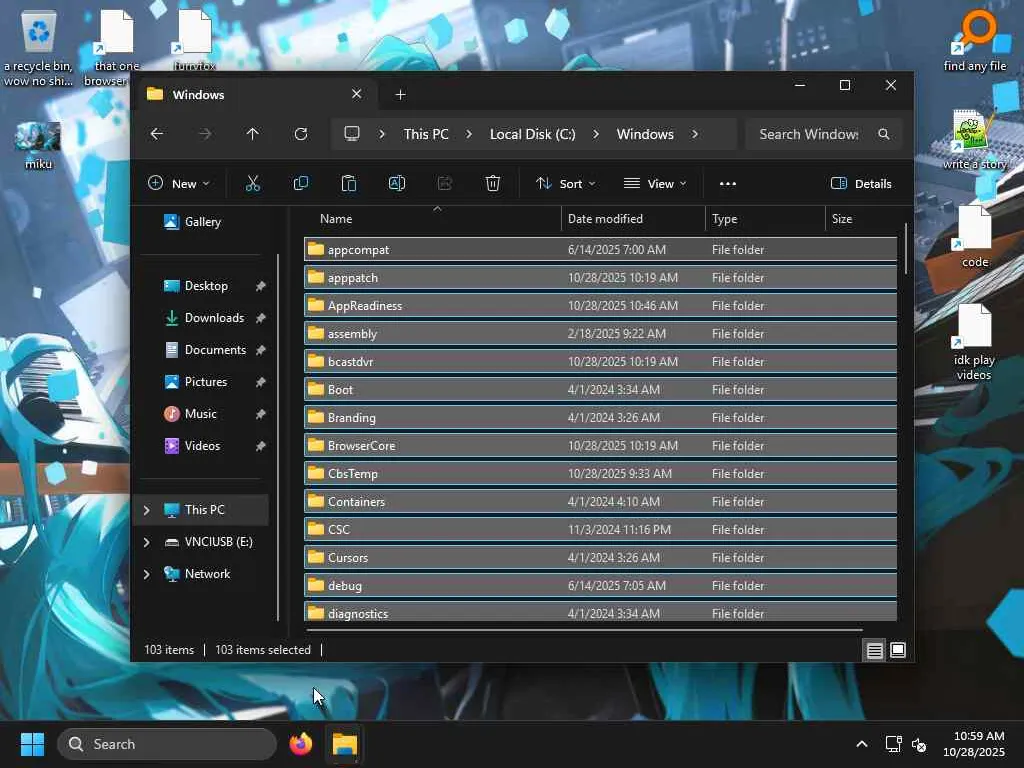The width and height of the screenshot is (1024, 768).
Task: Select the BrowserCore folder row
Action: pos(600,445)
